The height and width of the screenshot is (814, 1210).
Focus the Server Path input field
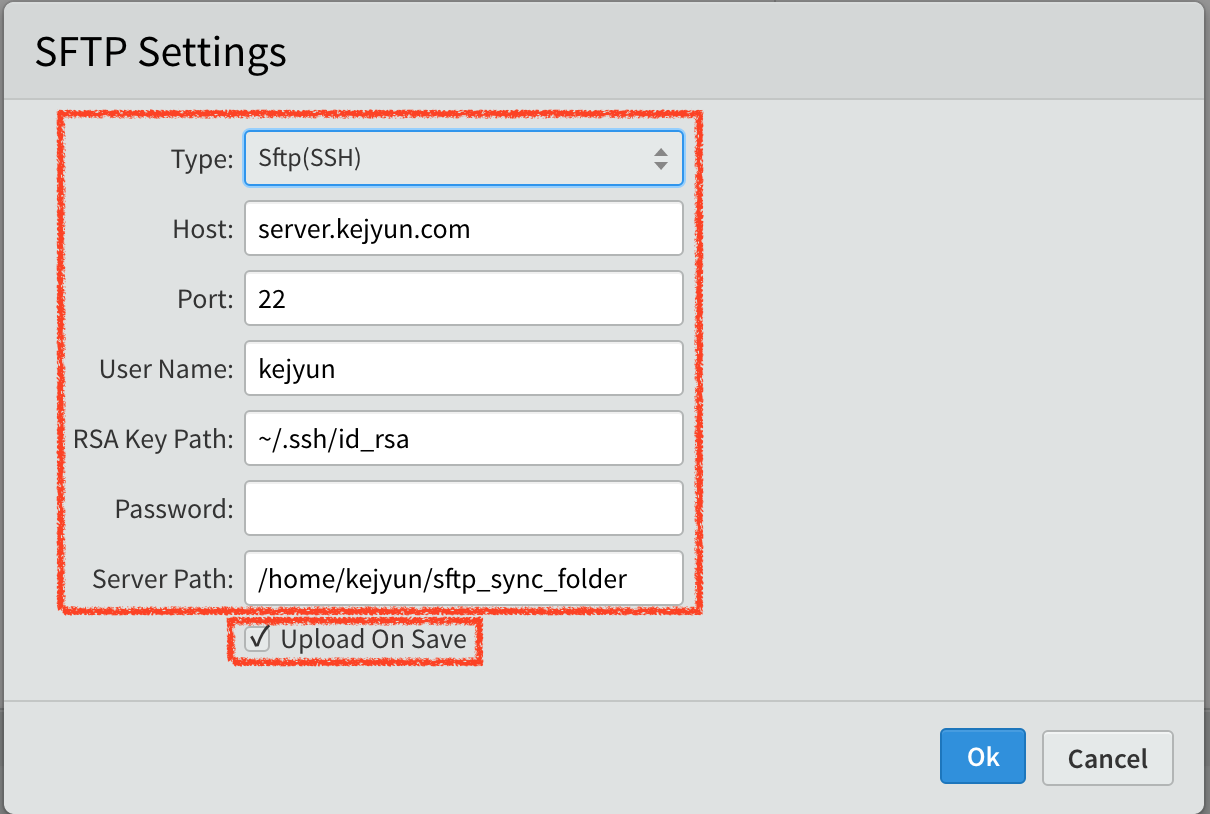(464, 578)
